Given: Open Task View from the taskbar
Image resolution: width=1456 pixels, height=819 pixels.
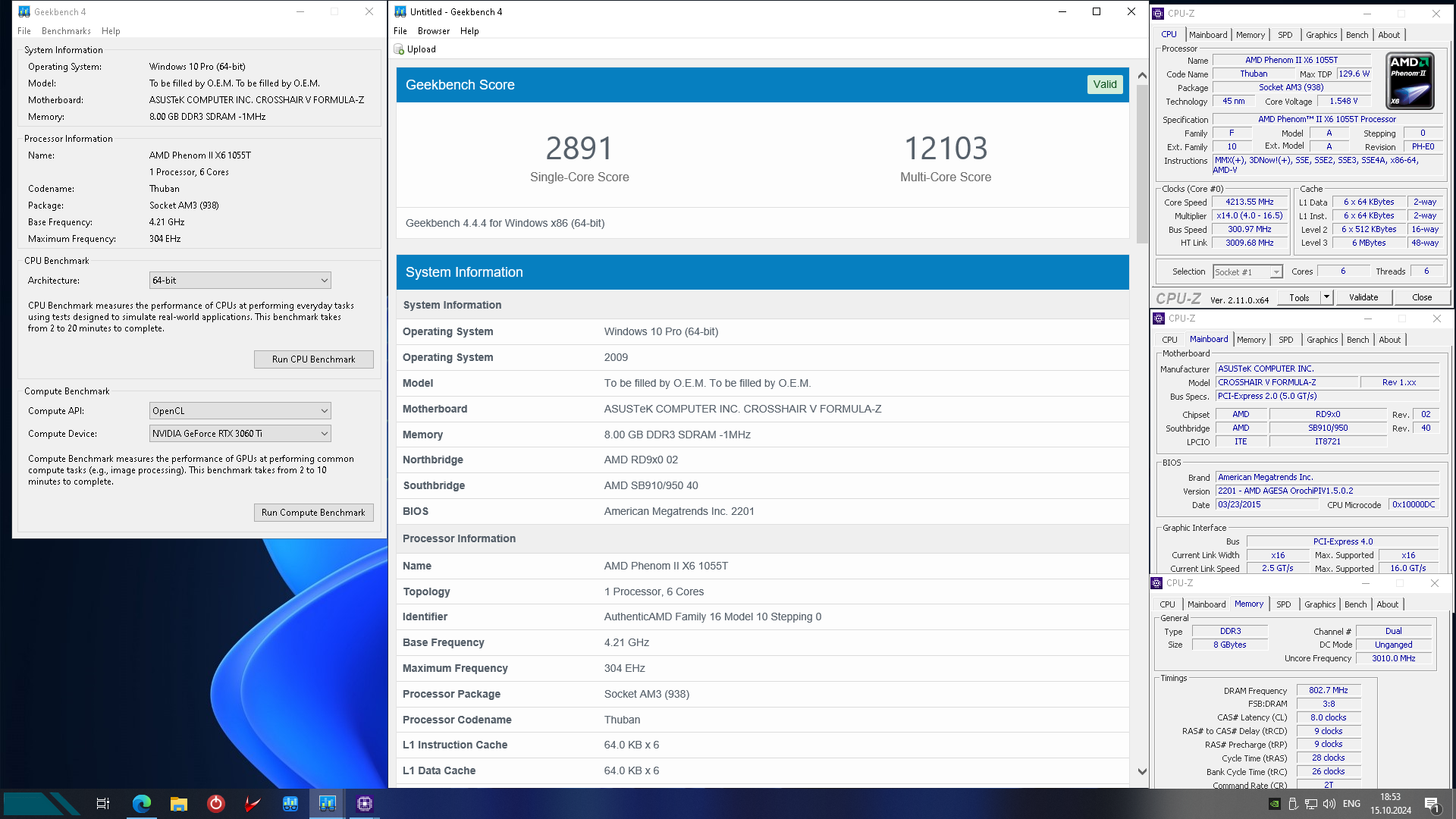Looking at the screenshot, I should click(x=103, y=804).
